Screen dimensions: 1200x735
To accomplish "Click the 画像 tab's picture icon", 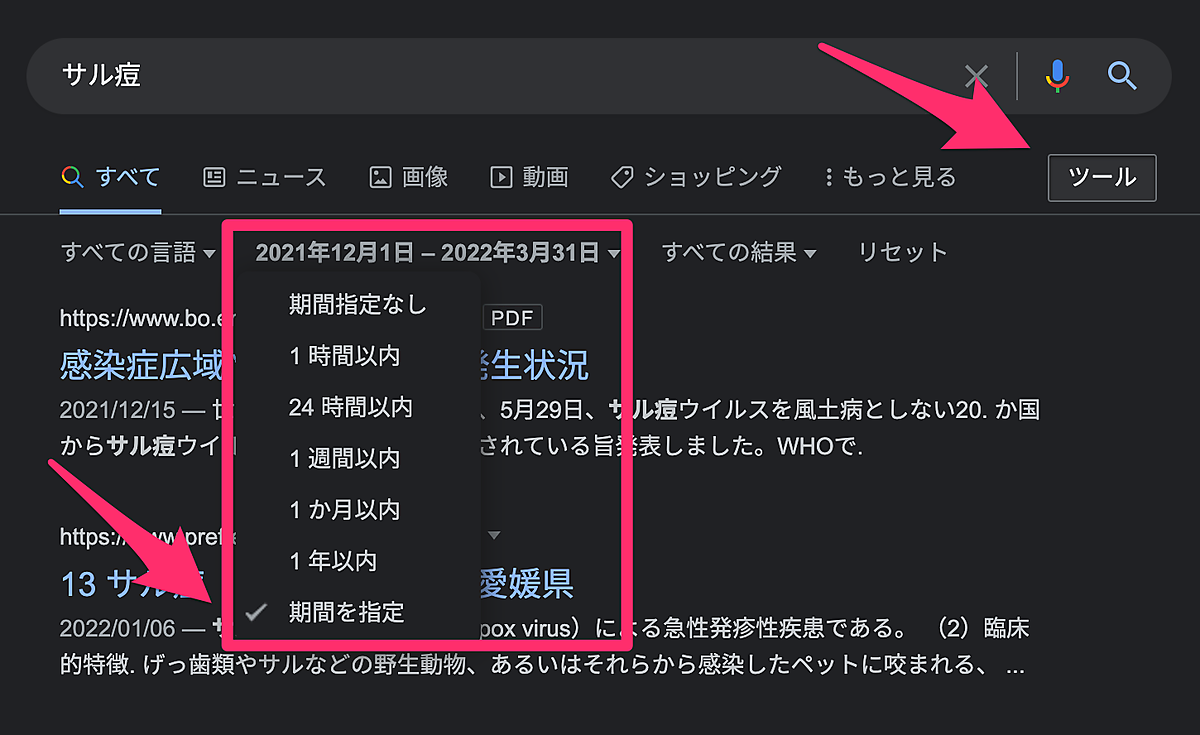I will pos(380,178).
